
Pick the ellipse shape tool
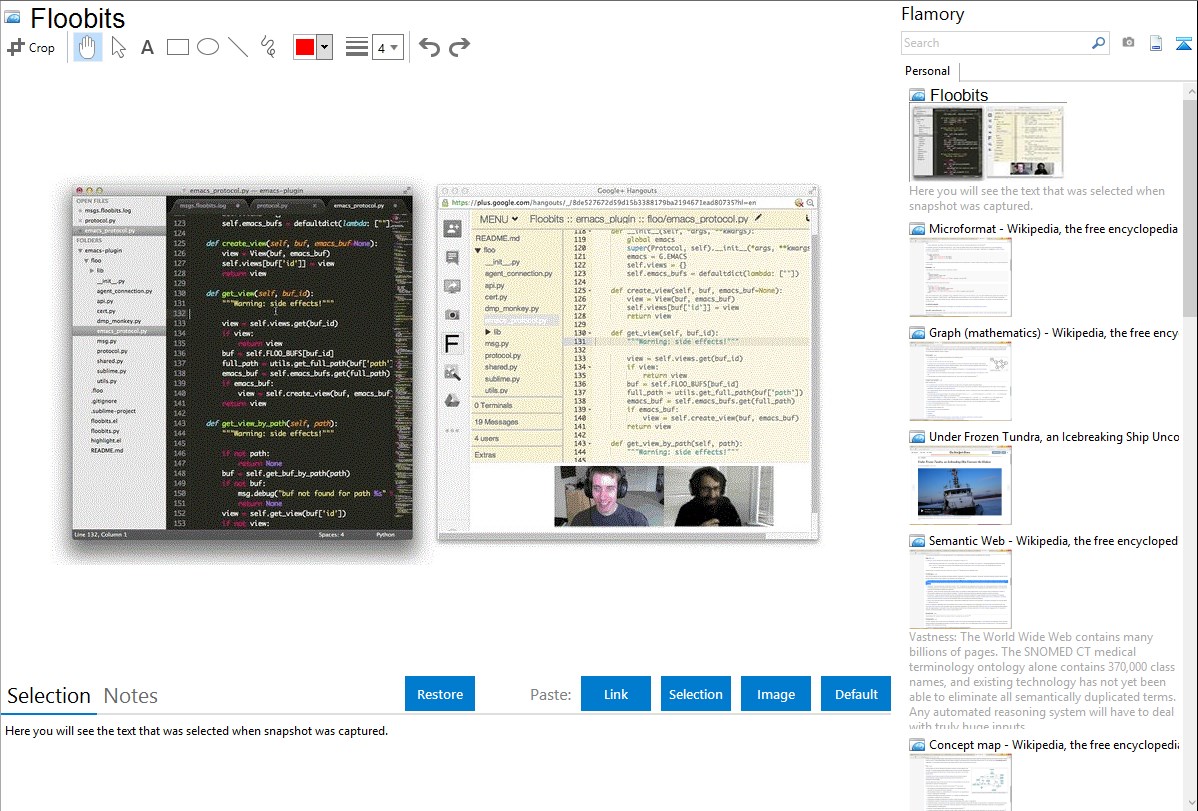coord(208,47)
